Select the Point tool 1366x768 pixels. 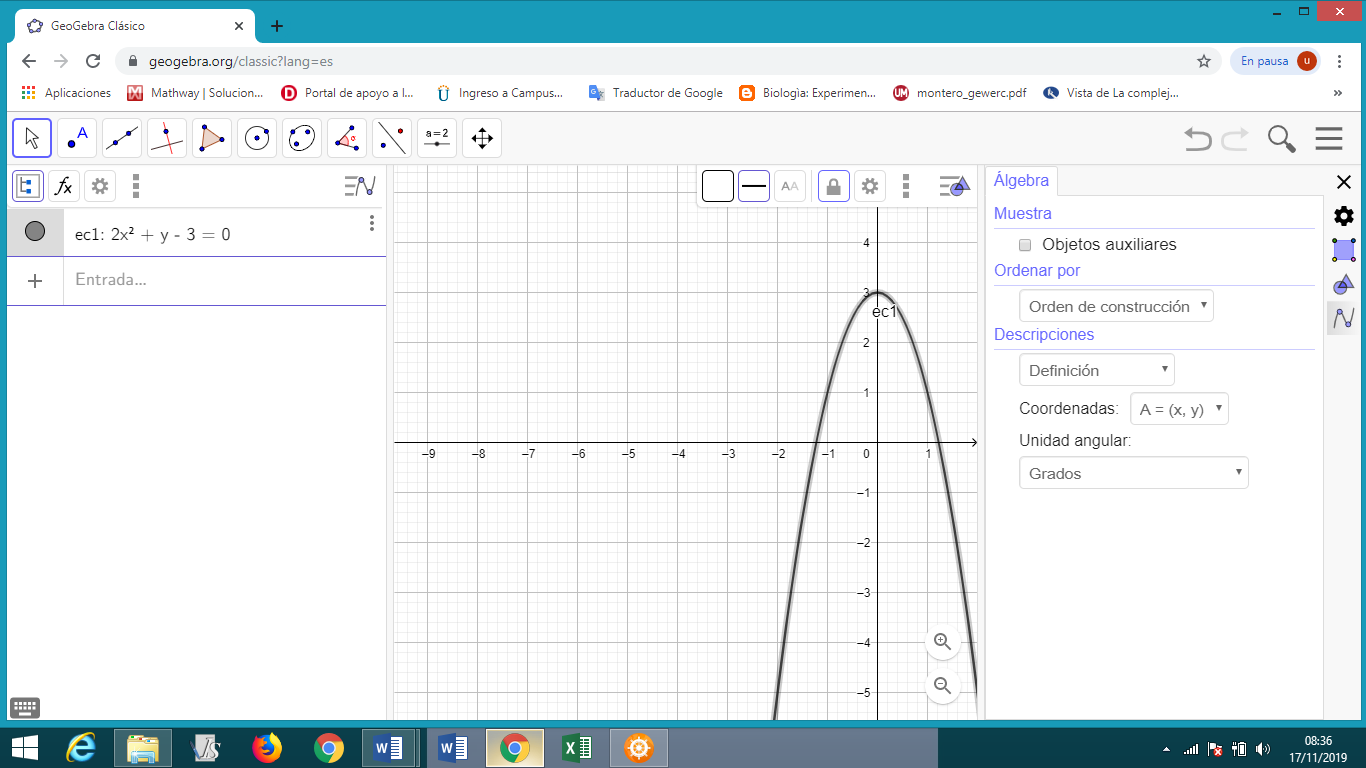[x=76, y=138]
